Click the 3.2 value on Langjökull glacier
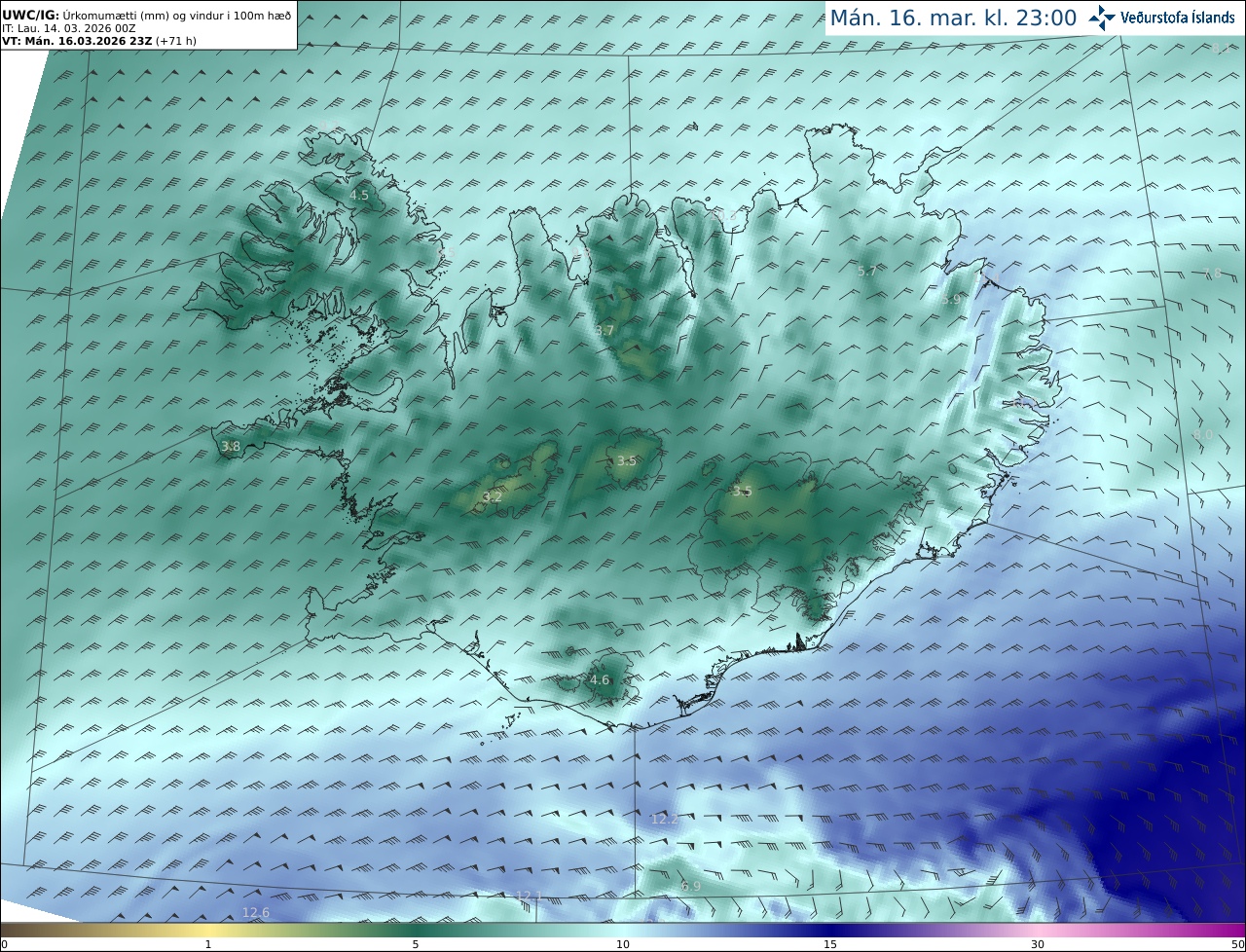Viewport: 1246px width, 952px height. pyautogui.click(x=493, y=497)
